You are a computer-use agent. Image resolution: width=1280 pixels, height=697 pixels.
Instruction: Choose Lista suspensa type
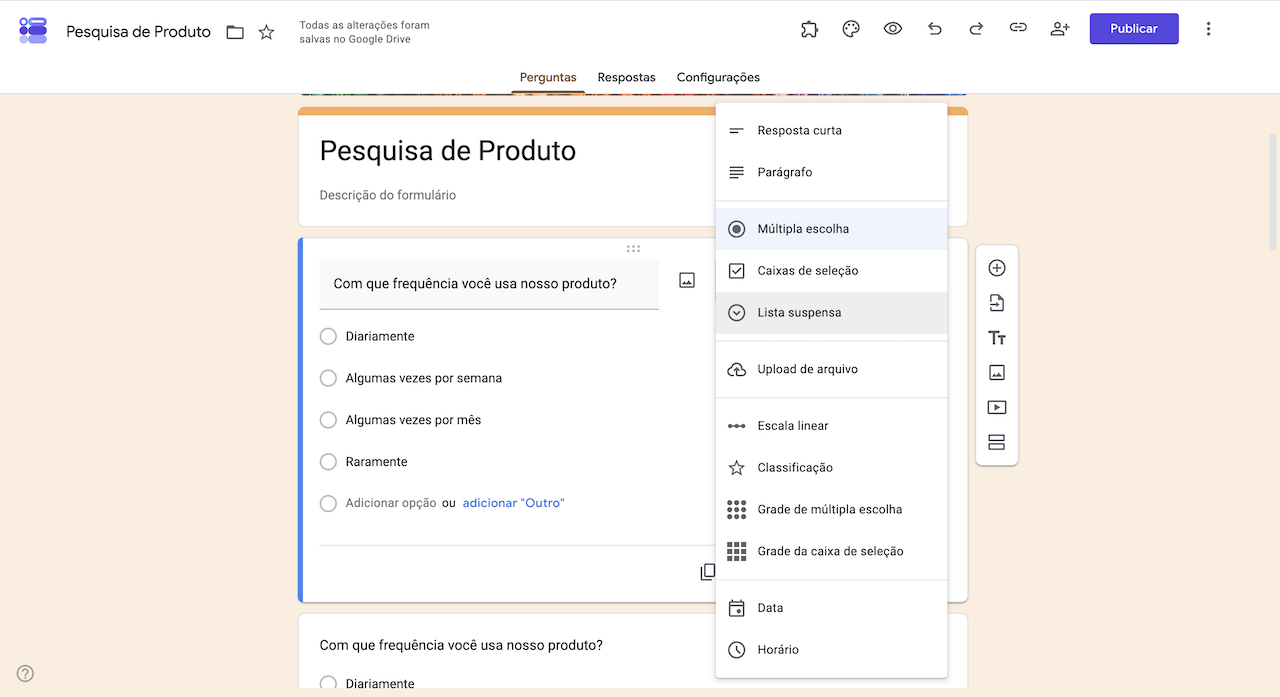831,313
